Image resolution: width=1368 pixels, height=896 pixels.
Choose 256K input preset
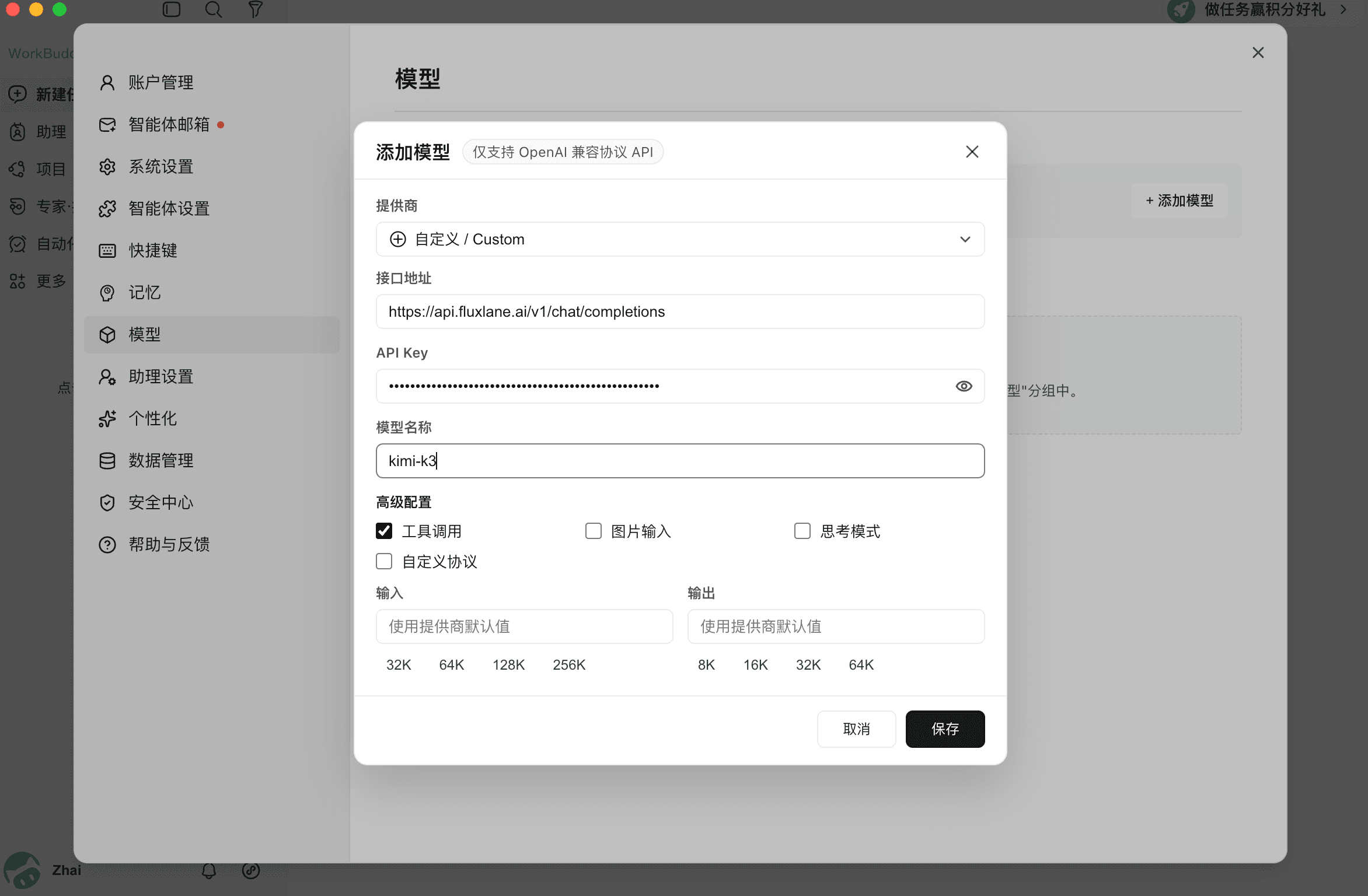(x=569, y=665)
